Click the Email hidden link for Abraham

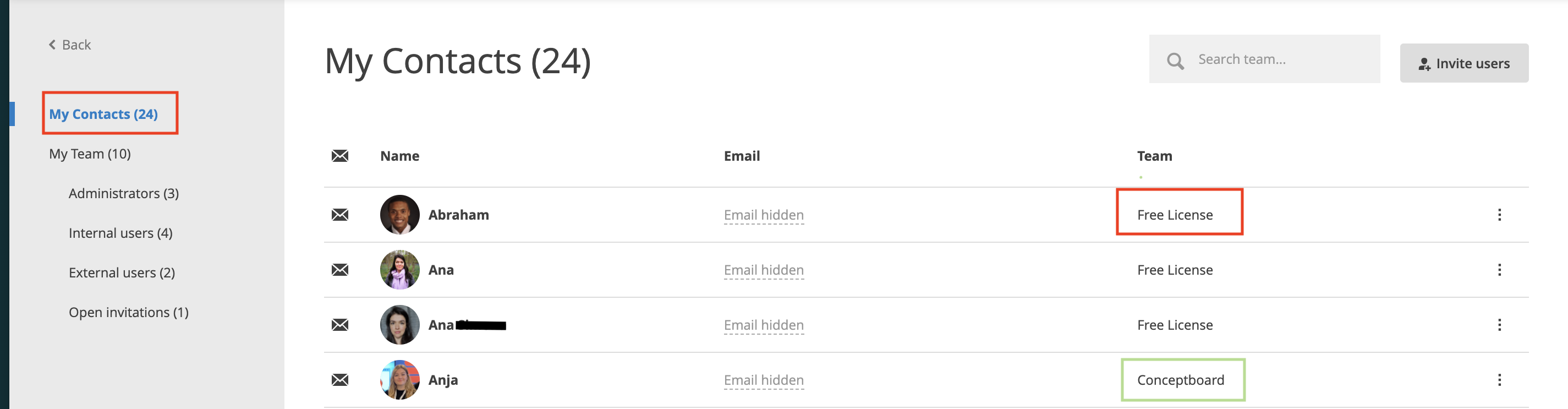763,215
